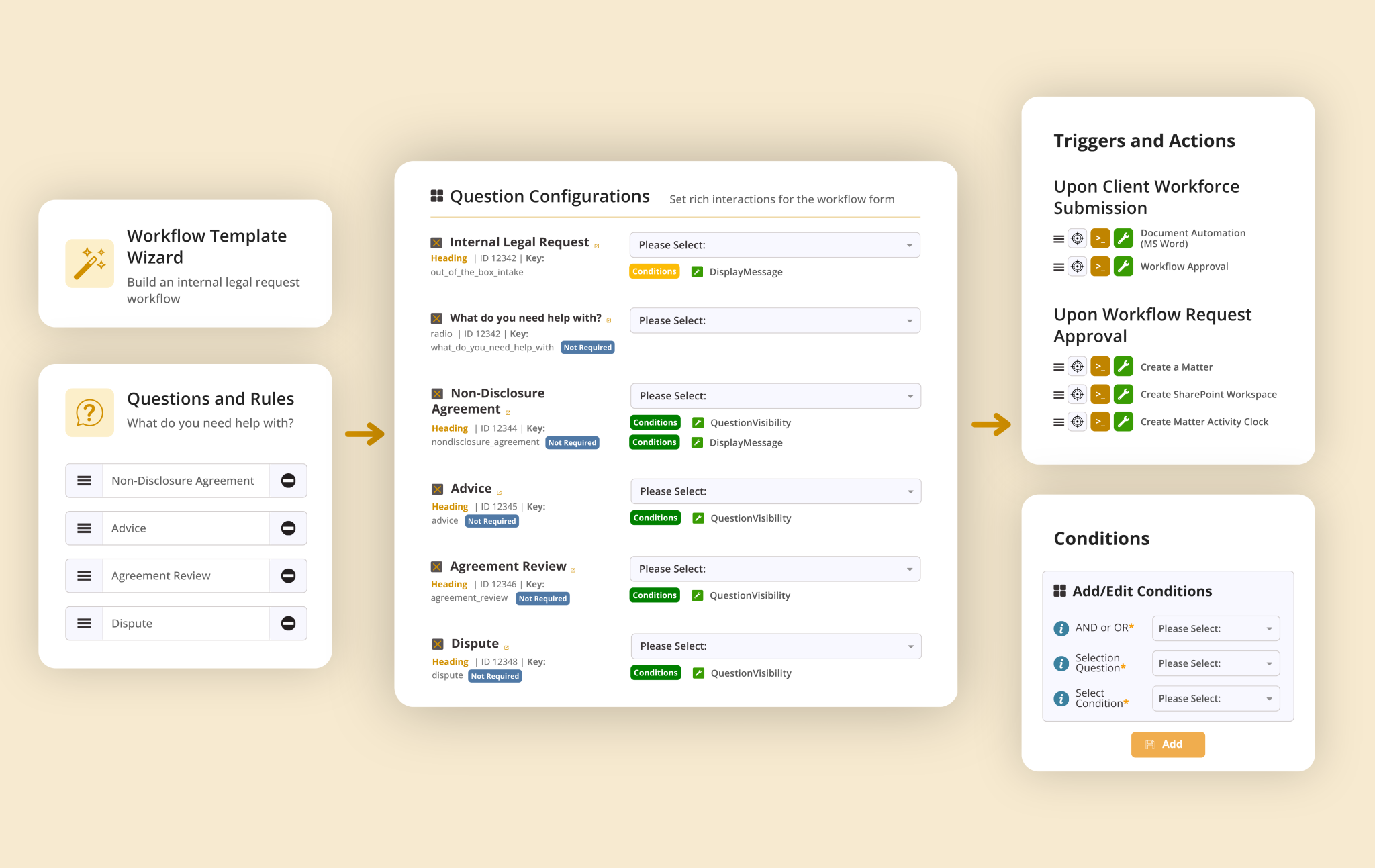
Task: Click the Conditions tag under Dispute
Action: click(655, 673)
